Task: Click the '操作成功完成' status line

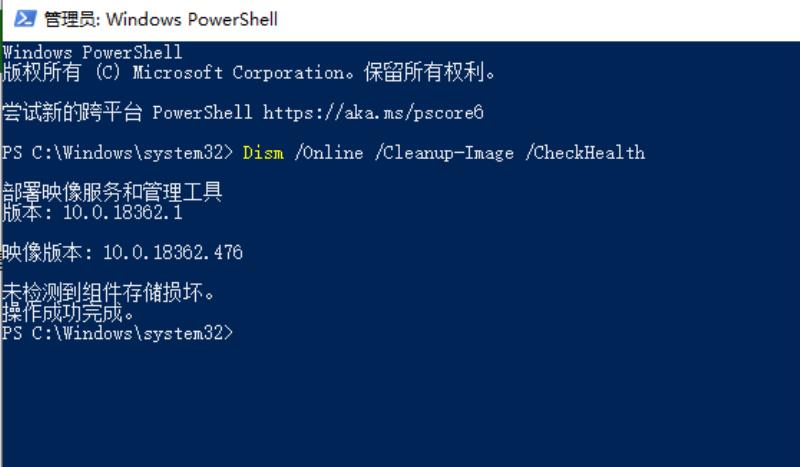Action: point(68,312)
